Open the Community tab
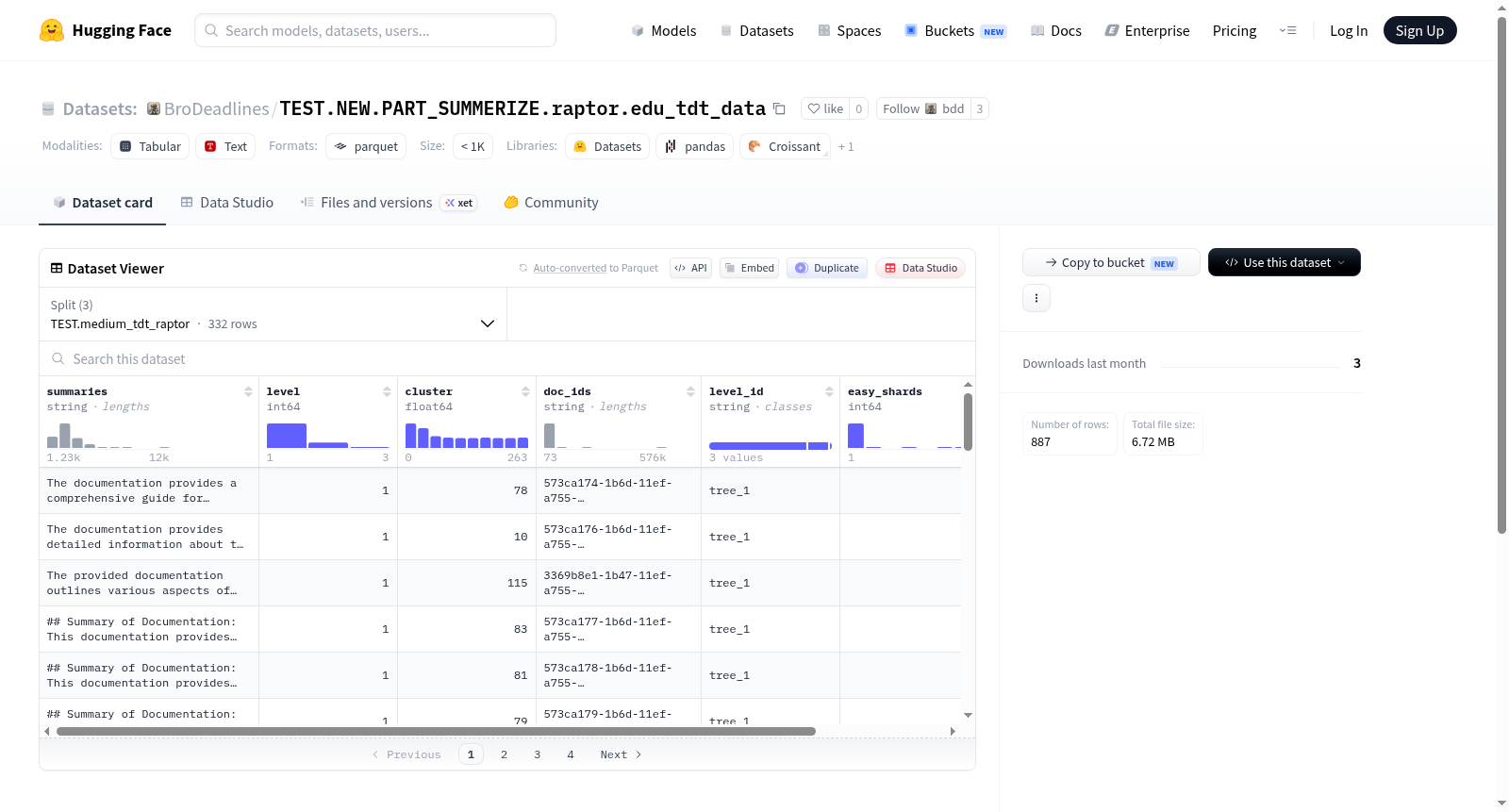This screenshot has height=812, width=1509. (551, 202)
